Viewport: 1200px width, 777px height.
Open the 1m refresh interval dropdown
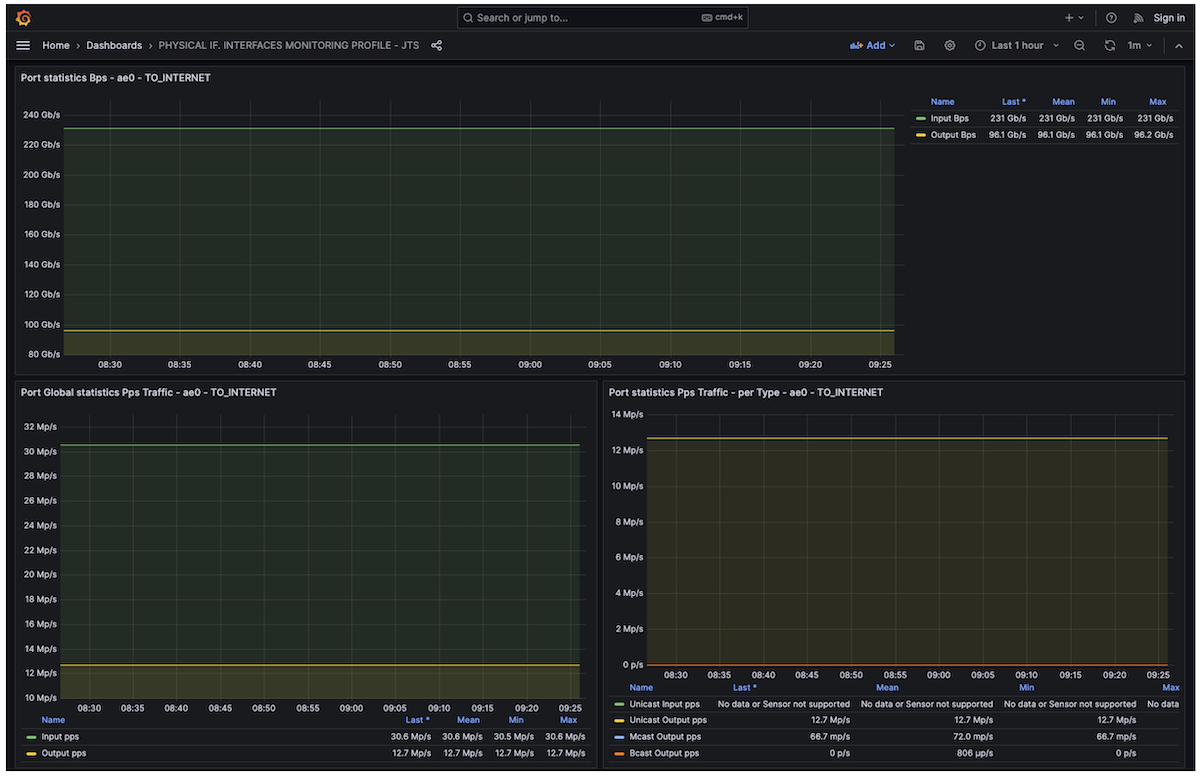pyautogui.click(x=1141, y=45)
